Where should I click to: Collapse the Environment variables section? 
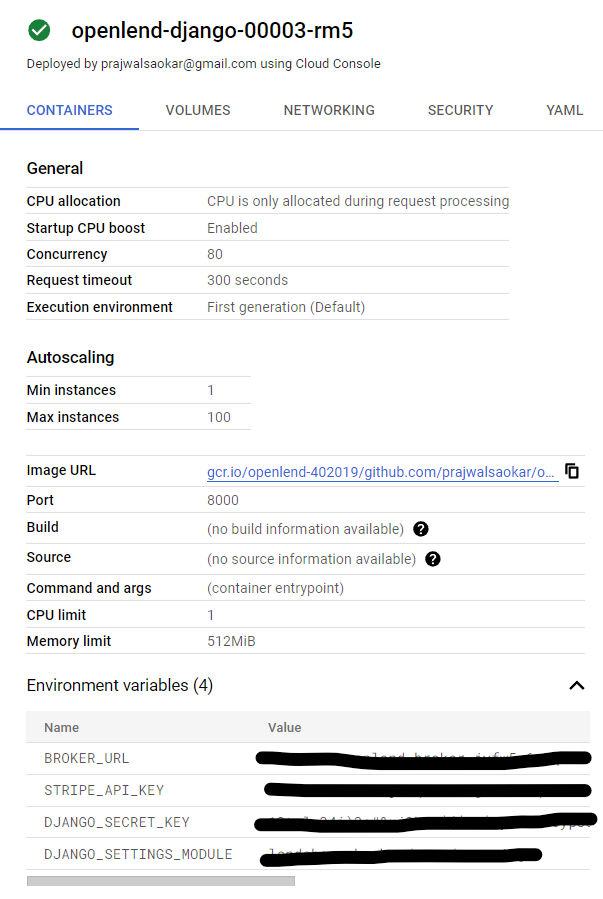pos(576,686)
